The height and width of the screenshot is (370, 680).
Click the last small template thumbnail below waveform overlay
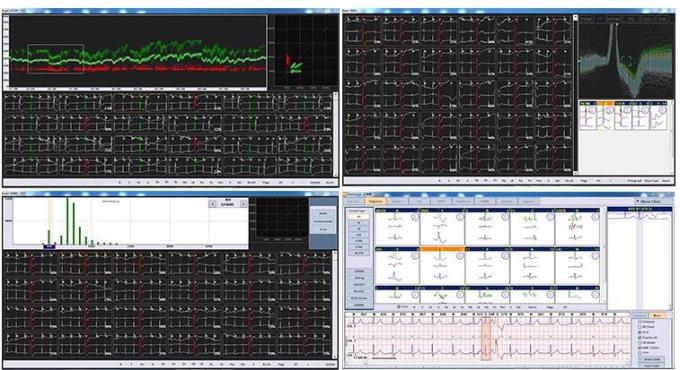(x=658, y=116)
